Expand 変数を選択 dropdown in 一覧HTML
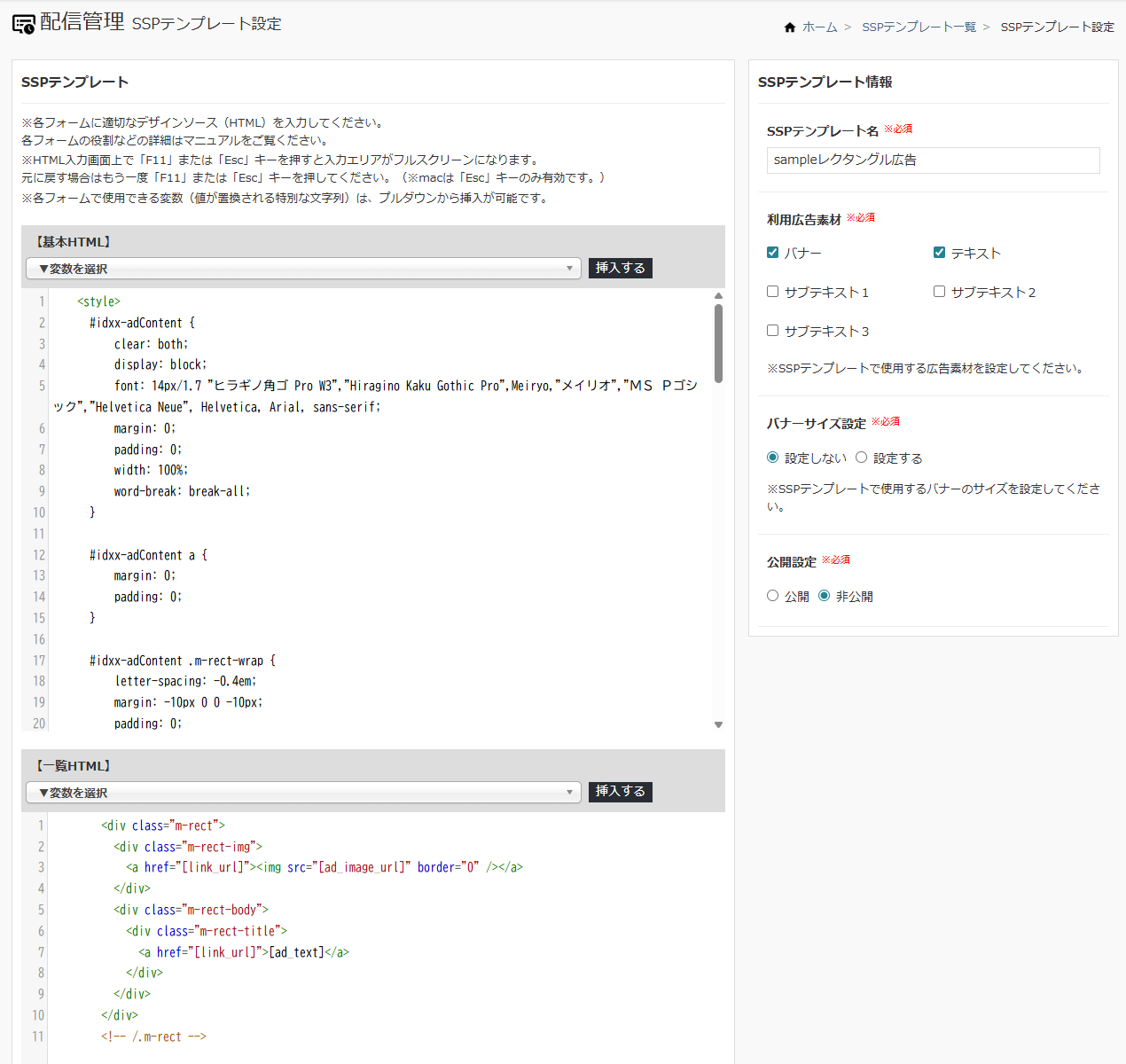This screenshot has width=1126, height=1064. (303, 793)
